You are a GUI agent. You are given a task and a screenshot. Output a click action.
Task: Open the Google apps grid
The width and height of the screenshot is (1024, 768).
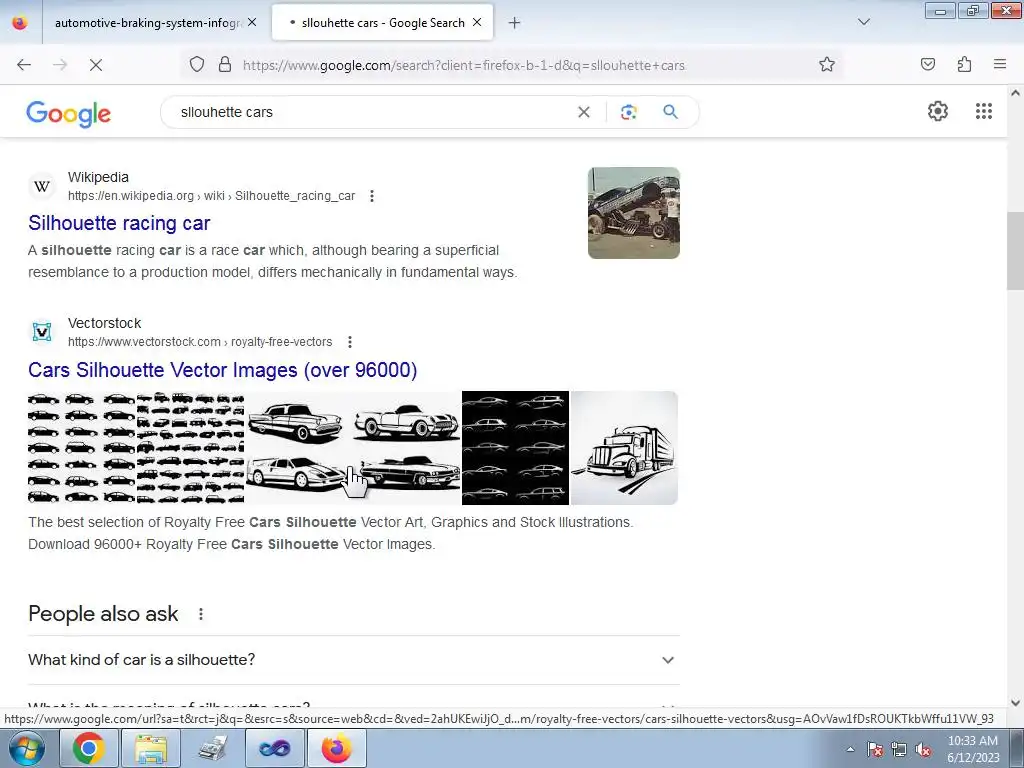click(984, 111)
